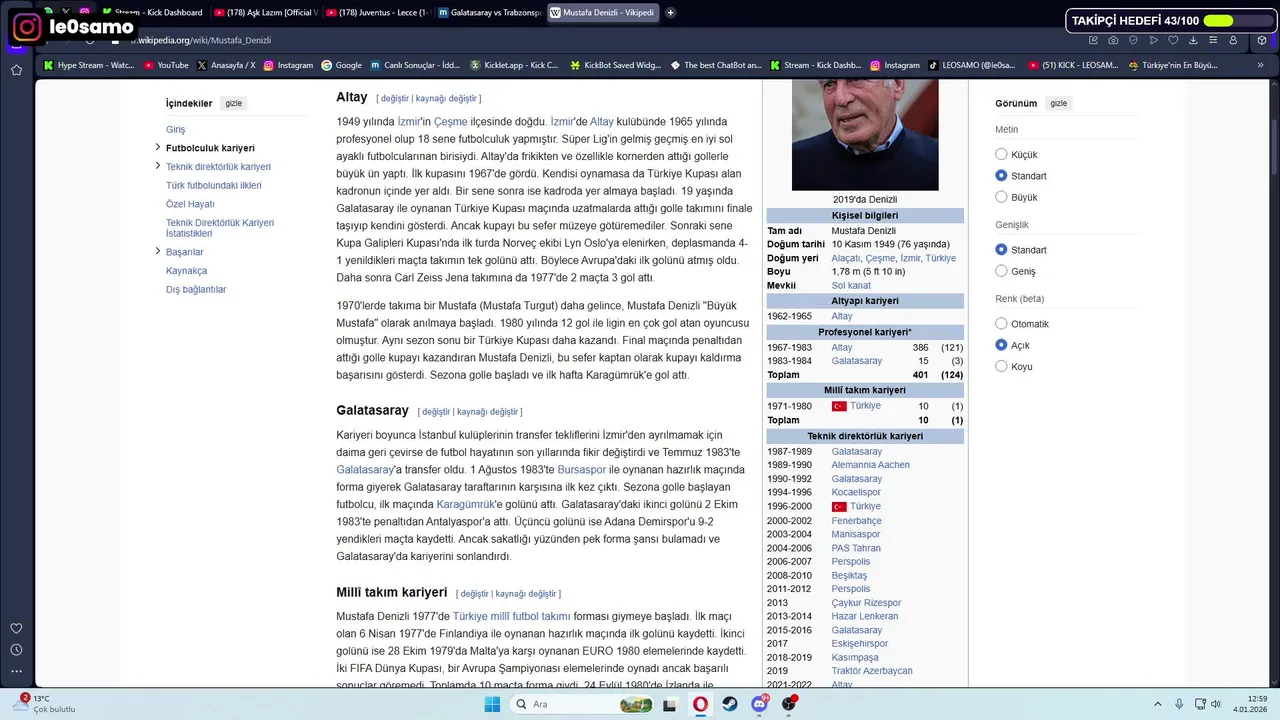
Task: Open the heart pinboards icon in sidebar
Action: [x=16, y=628]
